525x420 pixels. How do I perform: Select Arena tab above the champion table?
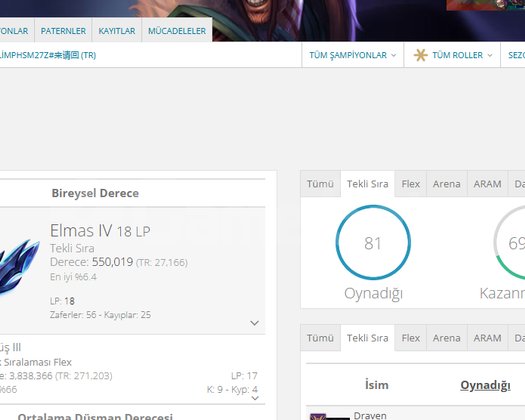pos(447,338)
